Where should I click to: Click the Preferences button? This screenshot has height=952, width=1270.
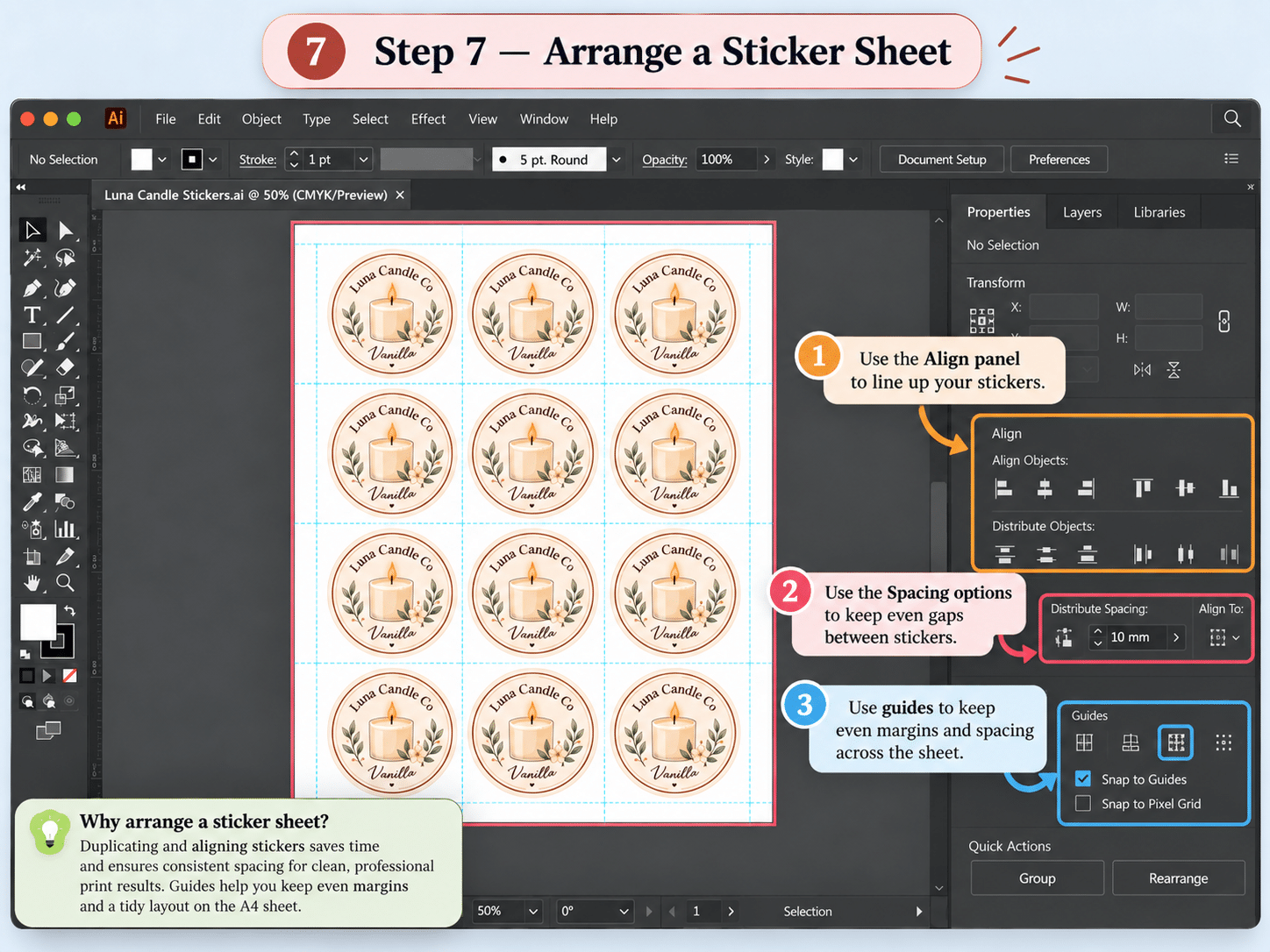1059,160
